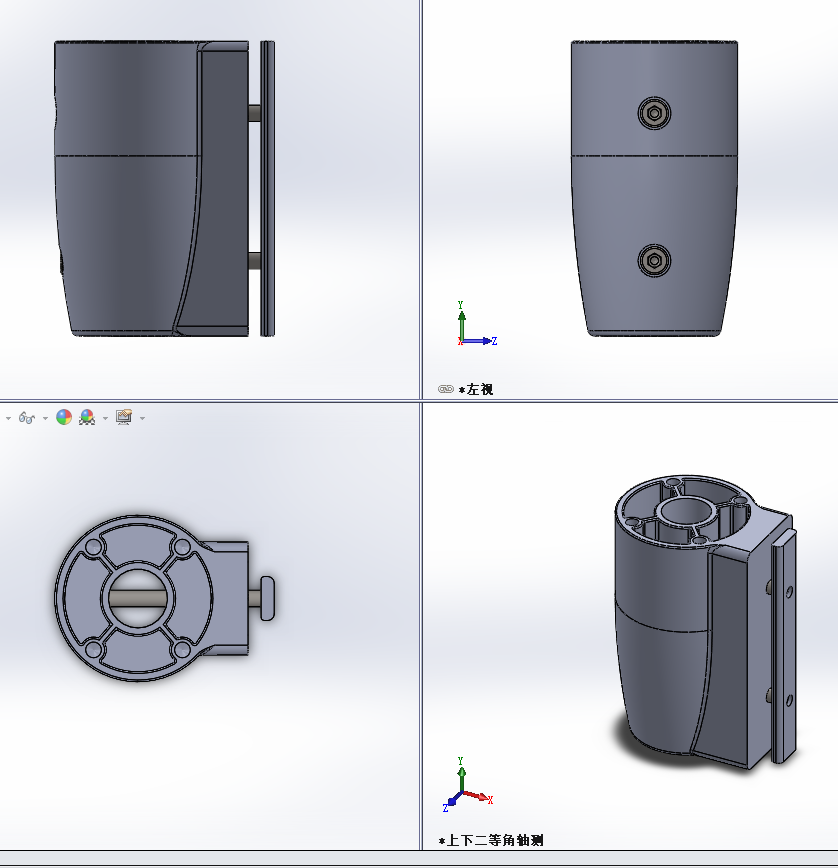The image size is (838, 868).
Task: Expand the Apply Scene dropdown arrow
Action: click(105, 418)
